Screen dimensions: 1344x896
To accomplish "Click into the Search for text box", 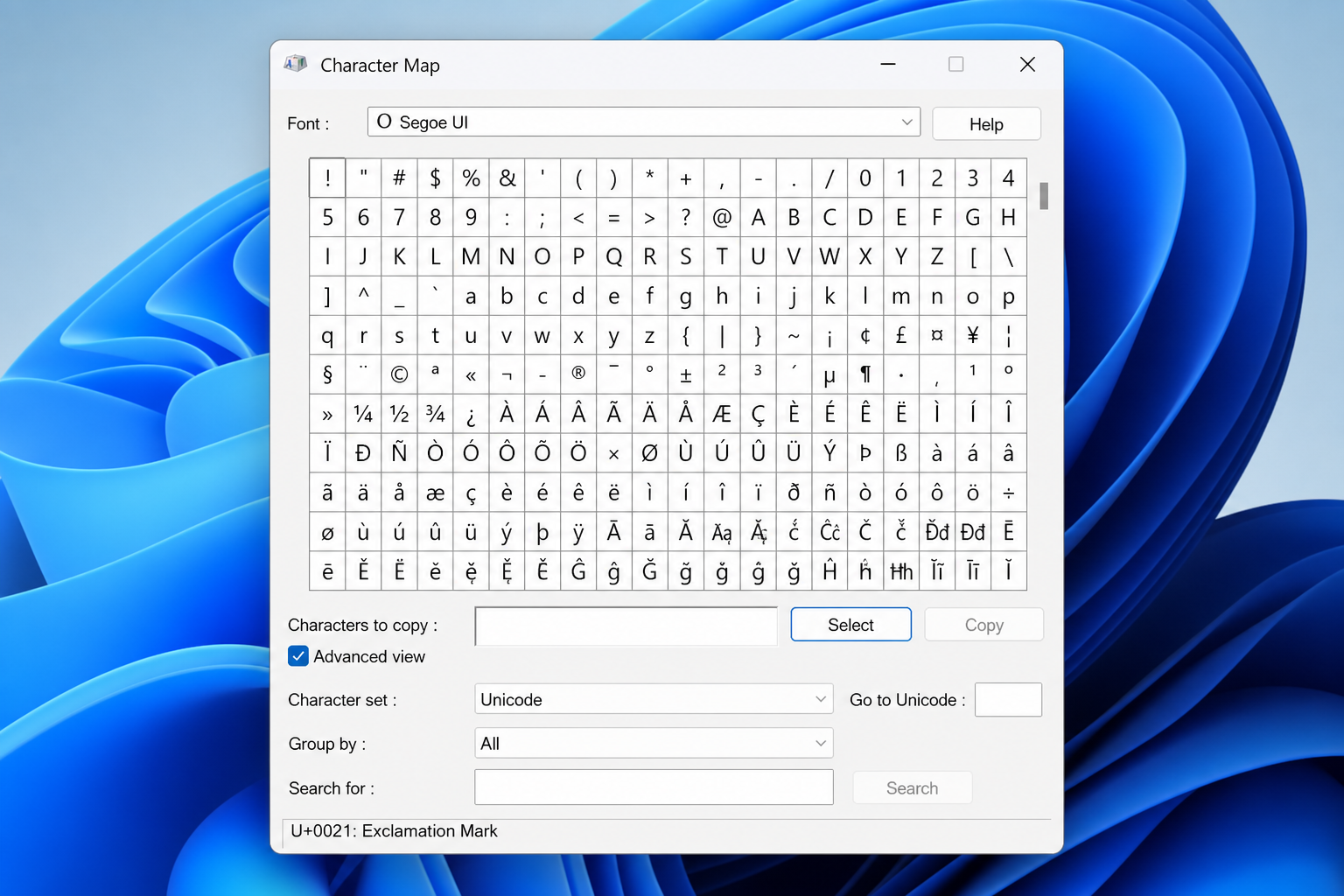I will (x=654, y=787).
